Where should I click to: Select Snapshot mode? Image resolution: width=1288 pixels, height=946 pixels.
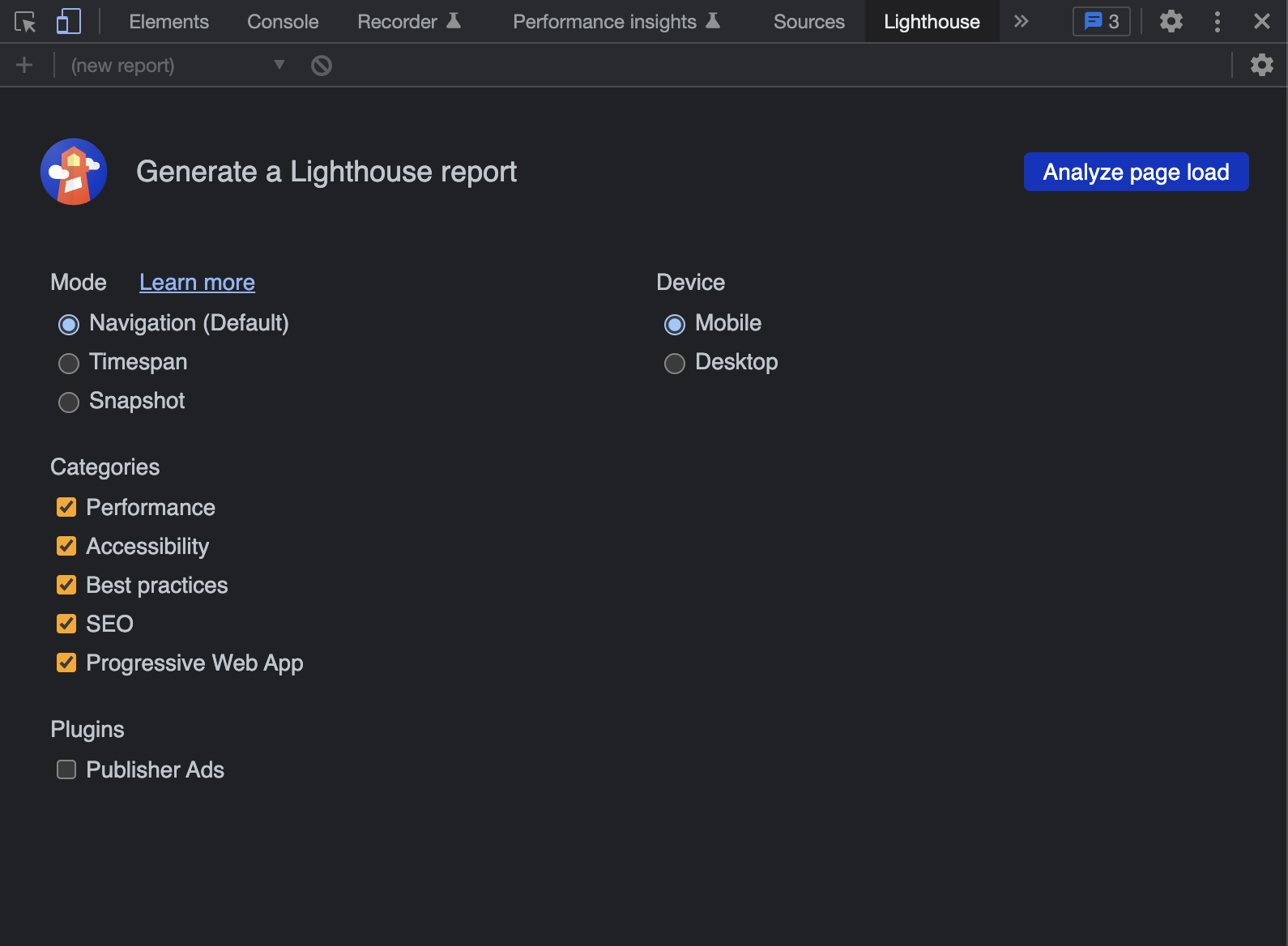(68, 402)
